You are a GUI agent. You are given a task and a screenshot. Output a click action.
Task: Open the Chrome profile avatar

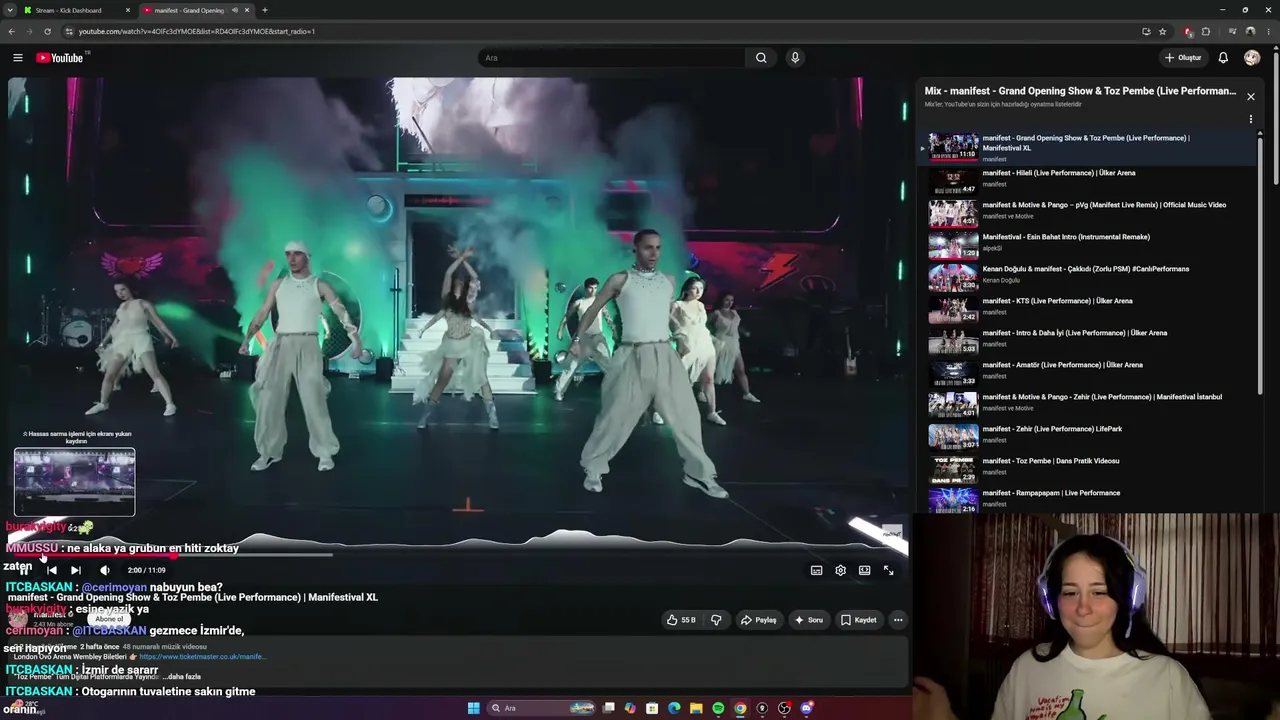[x=1250, y=31]
